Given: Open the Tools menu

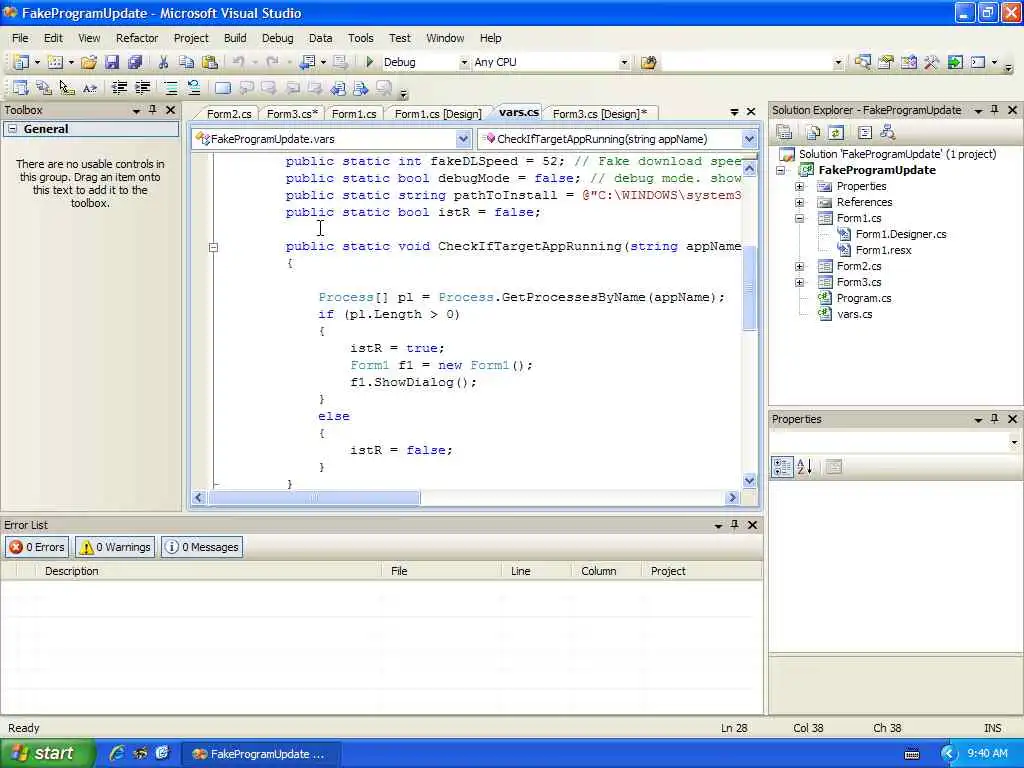Looking at the screenshot, I should [x=360, y=38].
